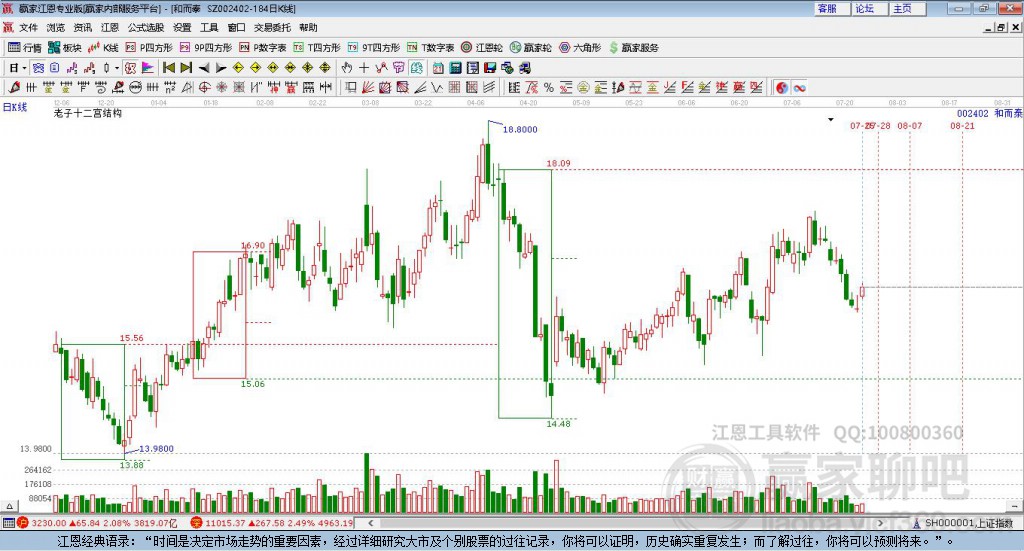Open the 工具 menu
This screenshot has width=1024, height=551.
coord(209,27)
